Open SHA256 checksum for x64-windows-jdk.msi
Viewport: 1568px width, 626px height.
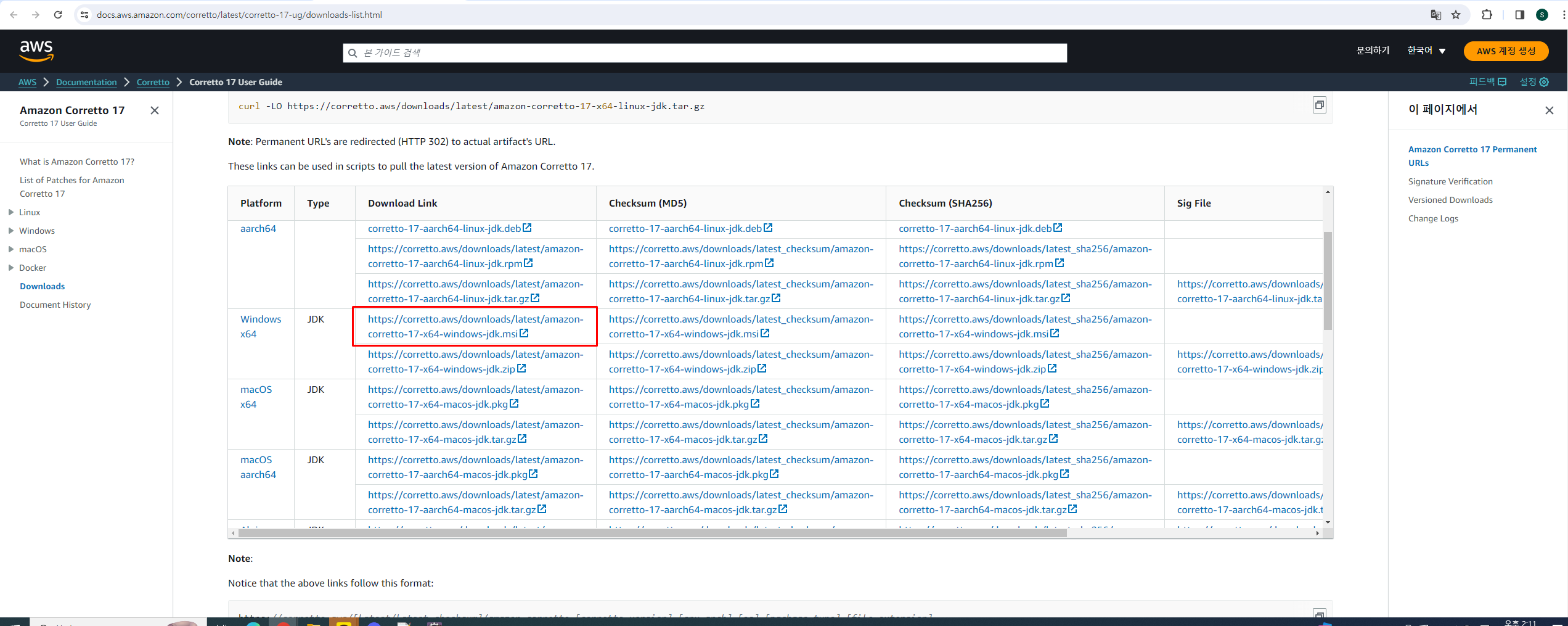(x=1025, y=326)
